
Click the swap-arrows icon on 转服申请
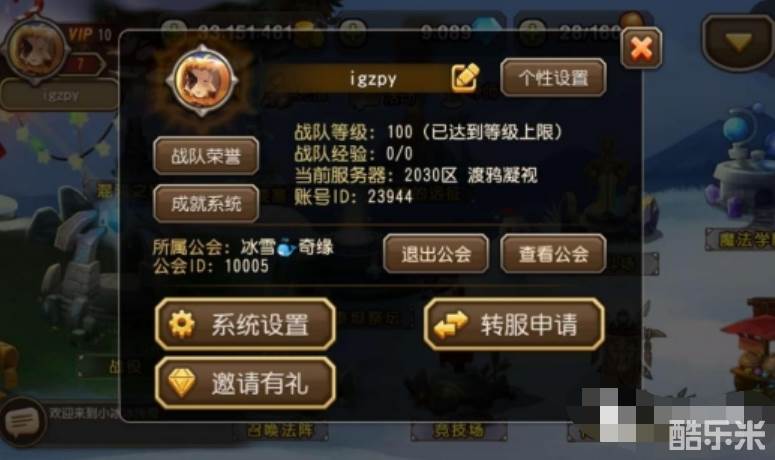[x=451, y=325]
